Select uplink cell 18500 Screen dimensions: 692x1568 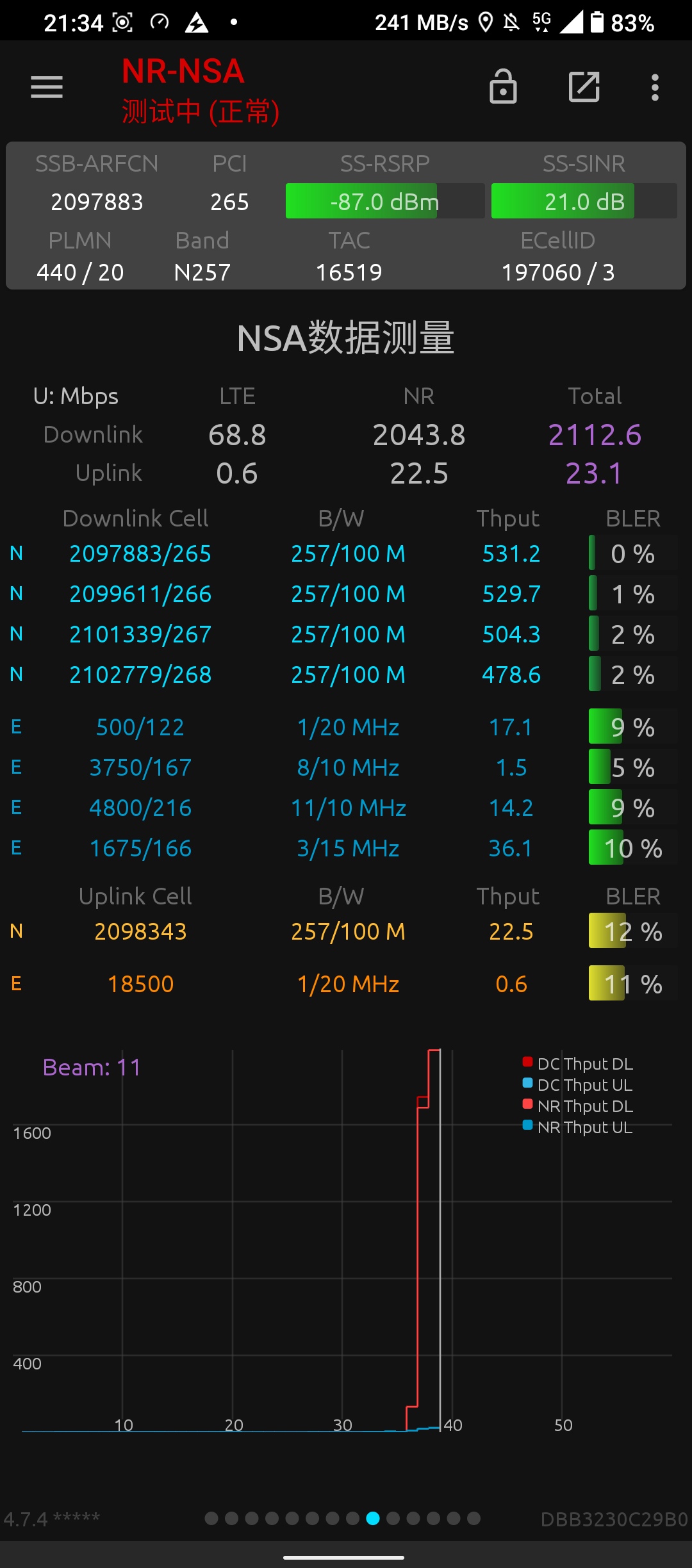(140, 984)
